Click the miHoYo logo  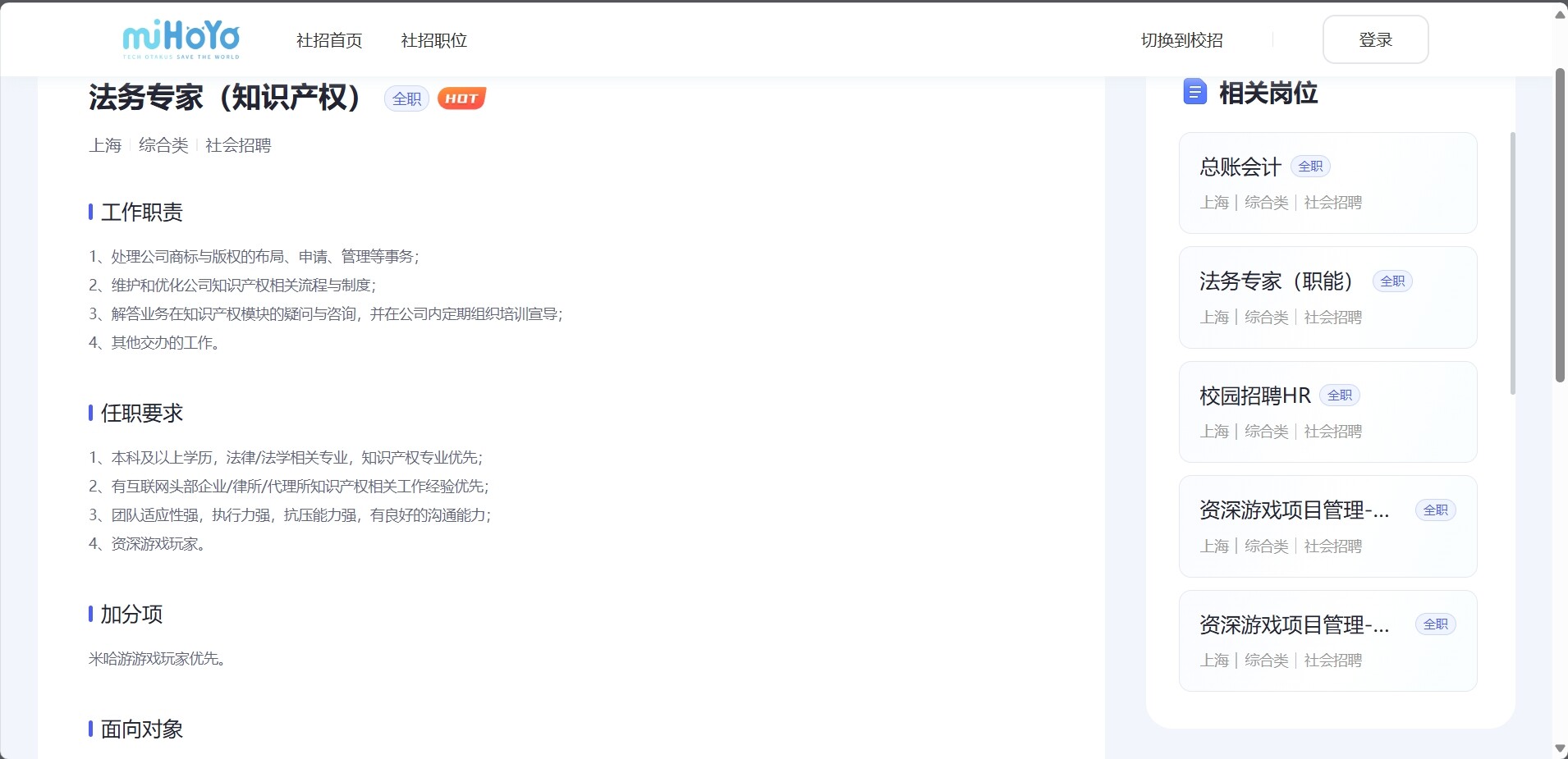181,39
